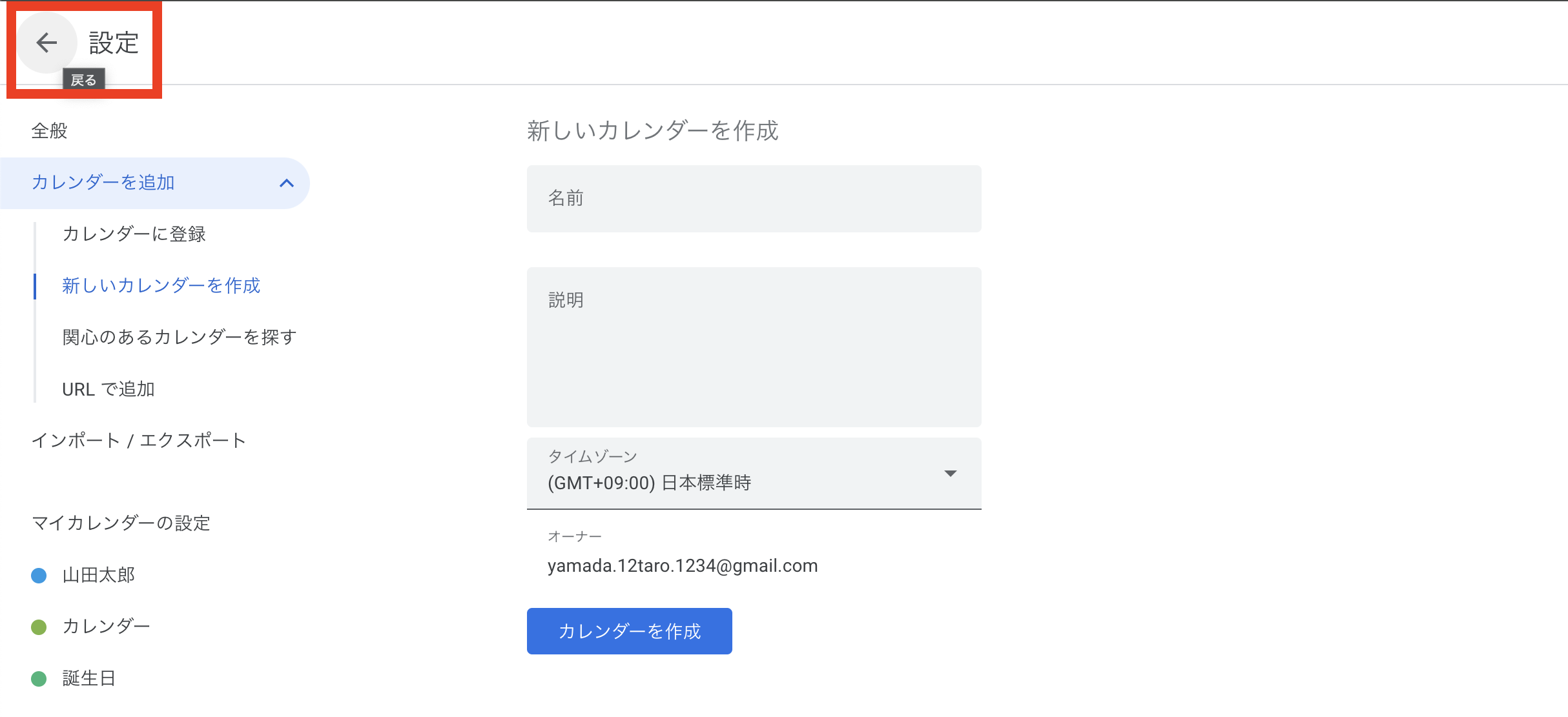Open カレンダー settings under マイカレンダー
Image resolution: width=1568 pixels, height=717 pixels.
pos(106,627)
